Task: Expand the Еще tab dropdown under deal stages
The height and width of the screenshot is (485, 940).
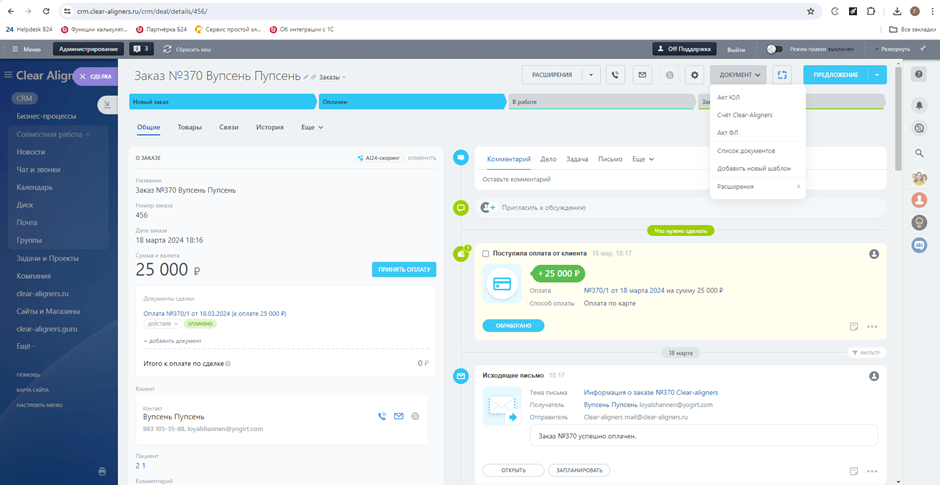Action: click(x=312, y=127)
